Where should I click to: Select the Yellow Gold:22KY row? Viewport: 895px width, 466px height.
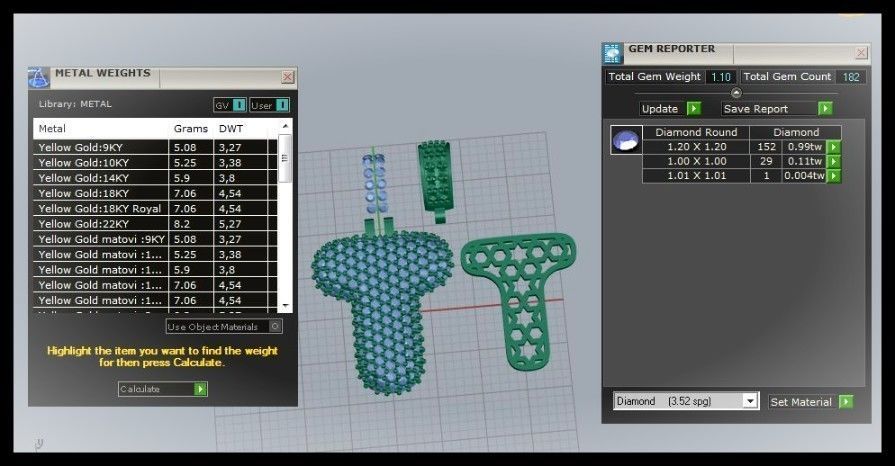pos(155,224)
